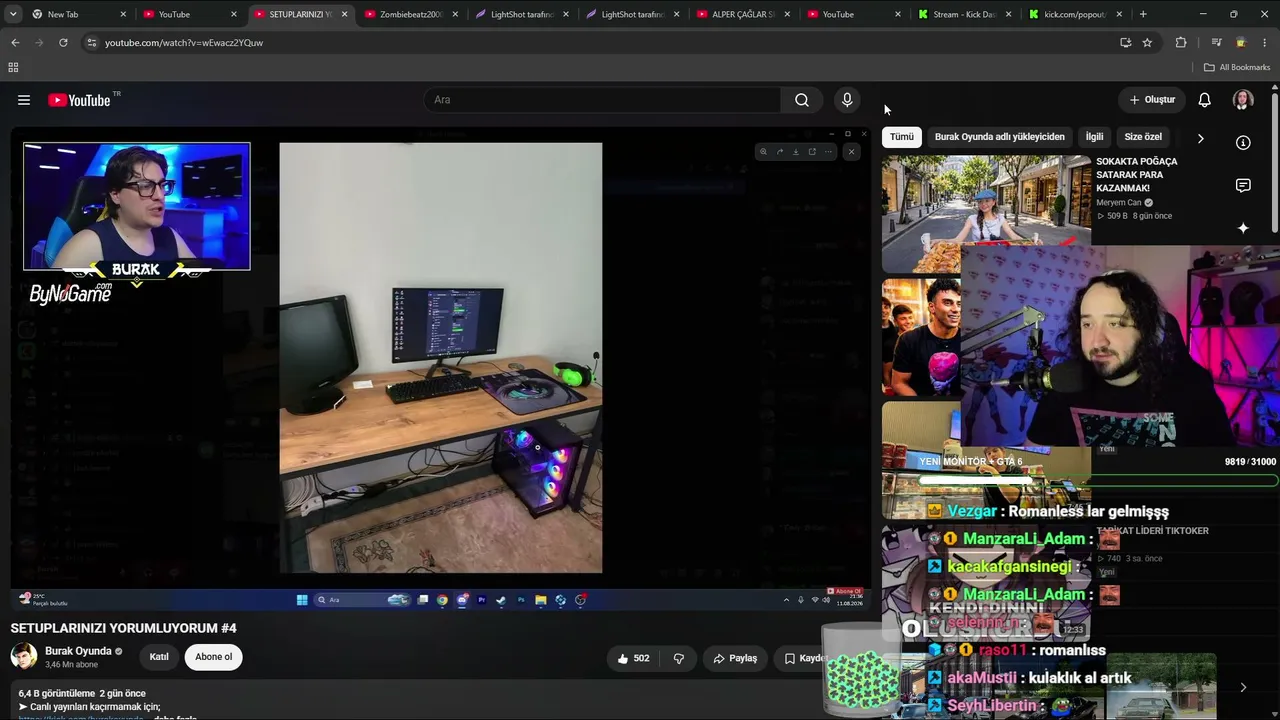Open the All Bookmarks folder
This screenshot has height=720, width=1280.
point(1237,67)
